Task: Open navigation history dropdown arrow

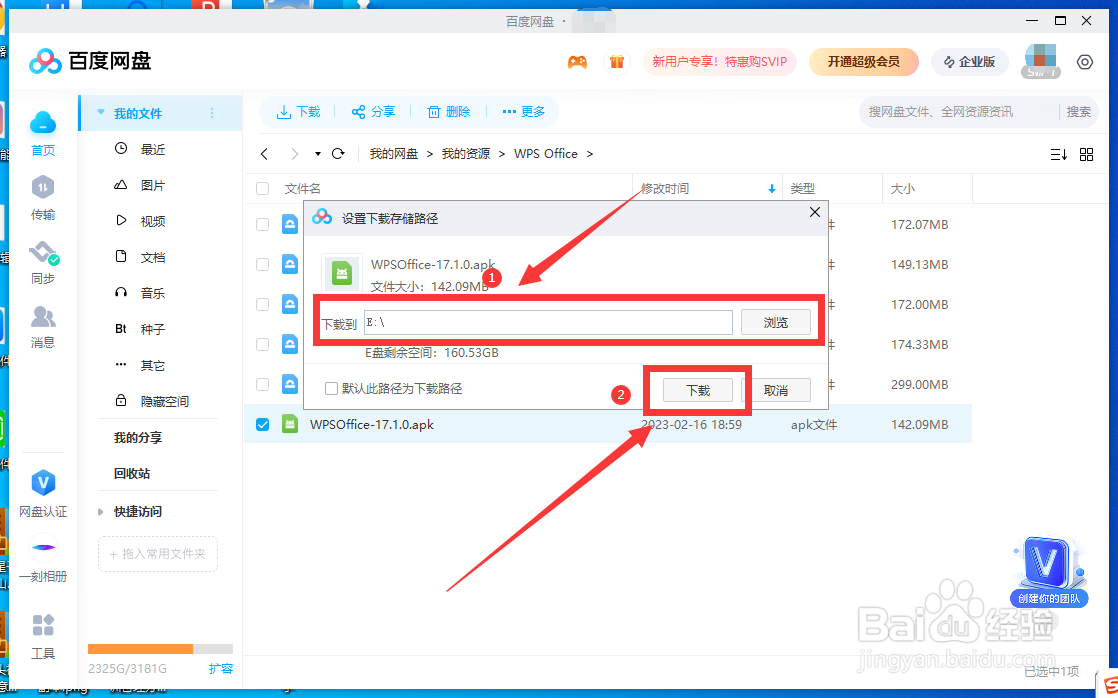Action: pos(317,154)
